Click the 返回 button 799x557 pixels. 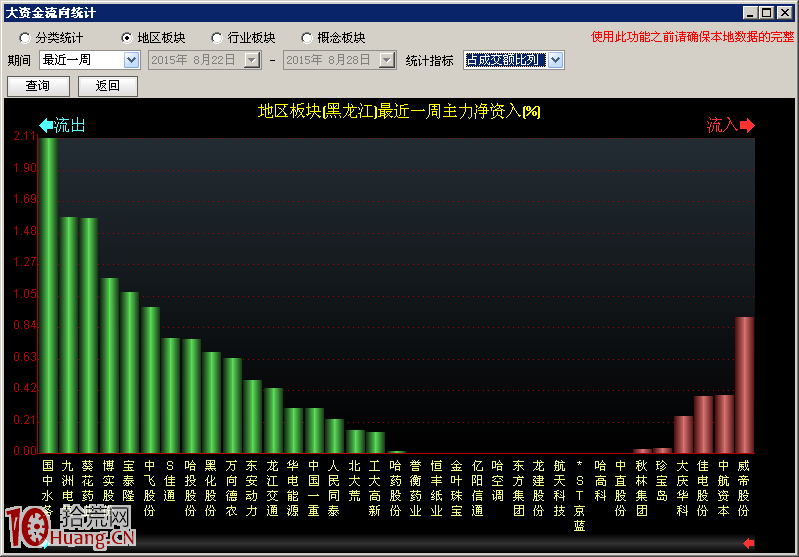[x=108, y=86]
